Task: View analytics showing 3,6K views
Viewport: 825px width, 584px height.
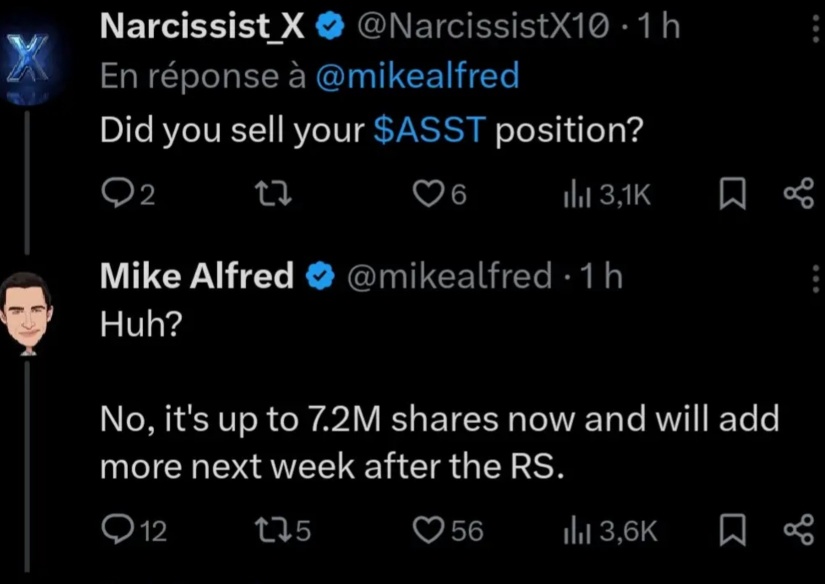Action: [x=610, y=531]
